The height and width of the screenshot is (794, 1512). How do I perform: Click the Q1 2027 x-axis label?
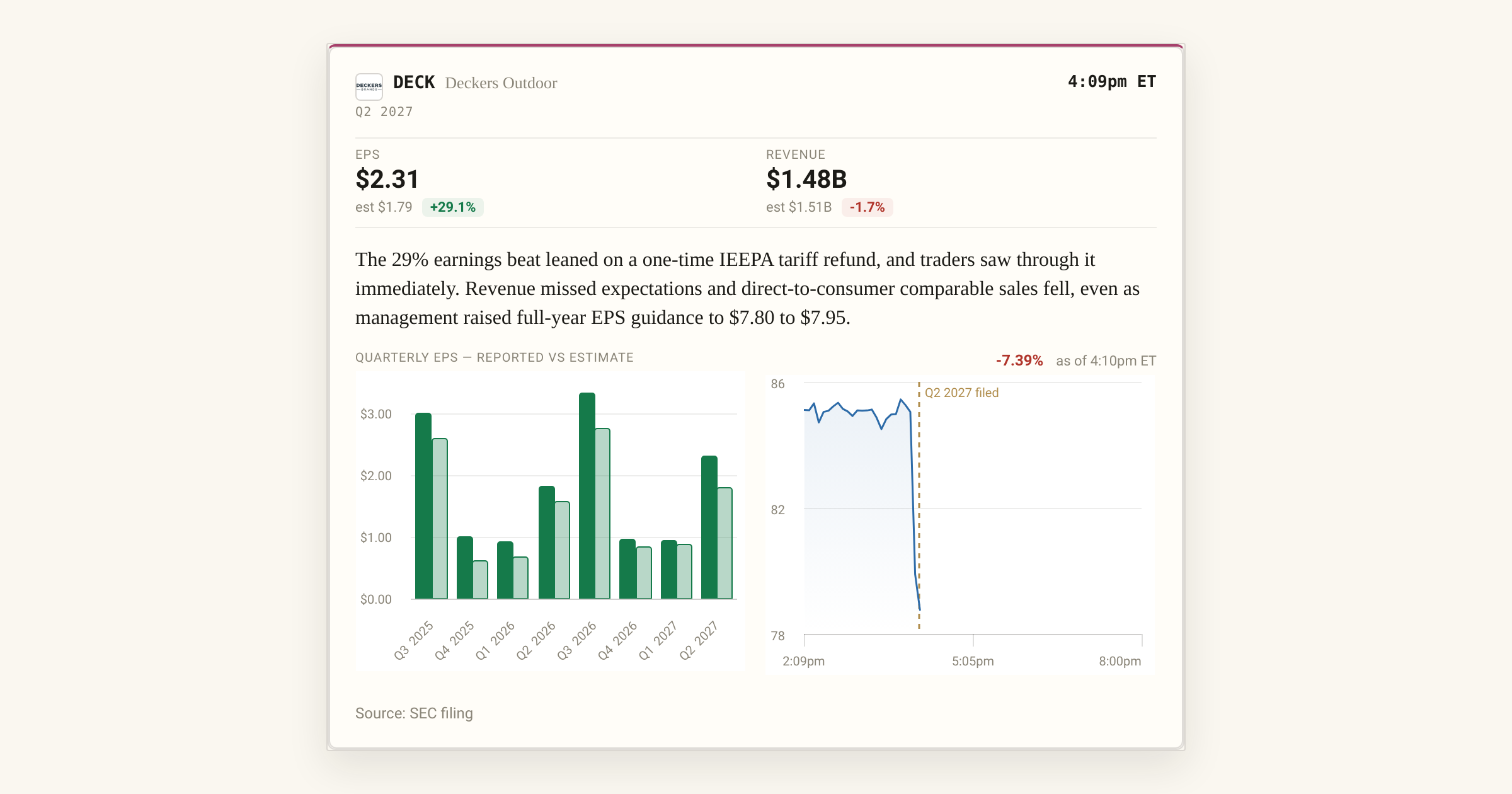coord(658,640)
